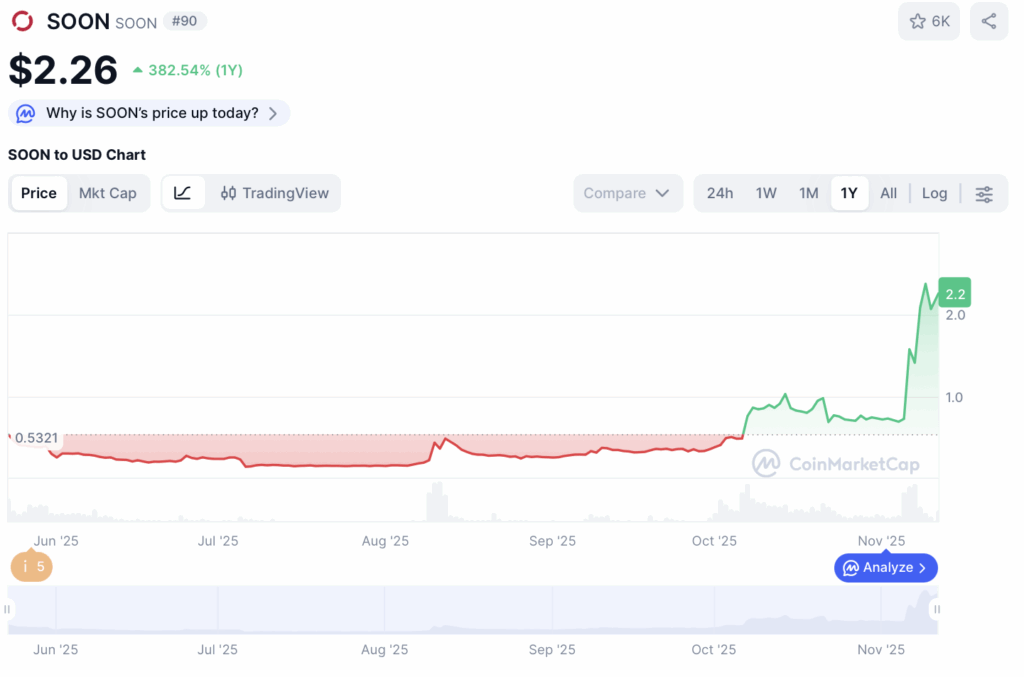
Task: Set chart range to 1M
Action: click(808, 193)
